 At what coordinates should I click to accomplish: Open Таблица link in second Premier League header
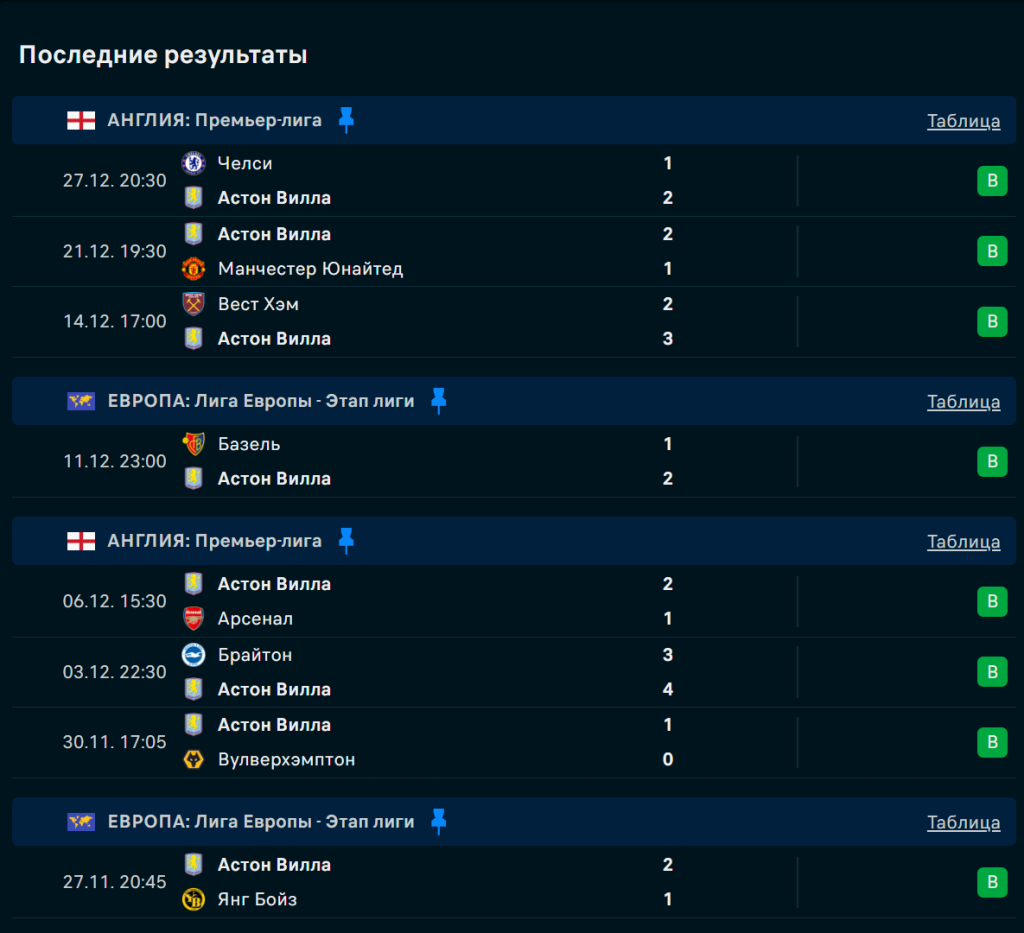click(963, 542)
